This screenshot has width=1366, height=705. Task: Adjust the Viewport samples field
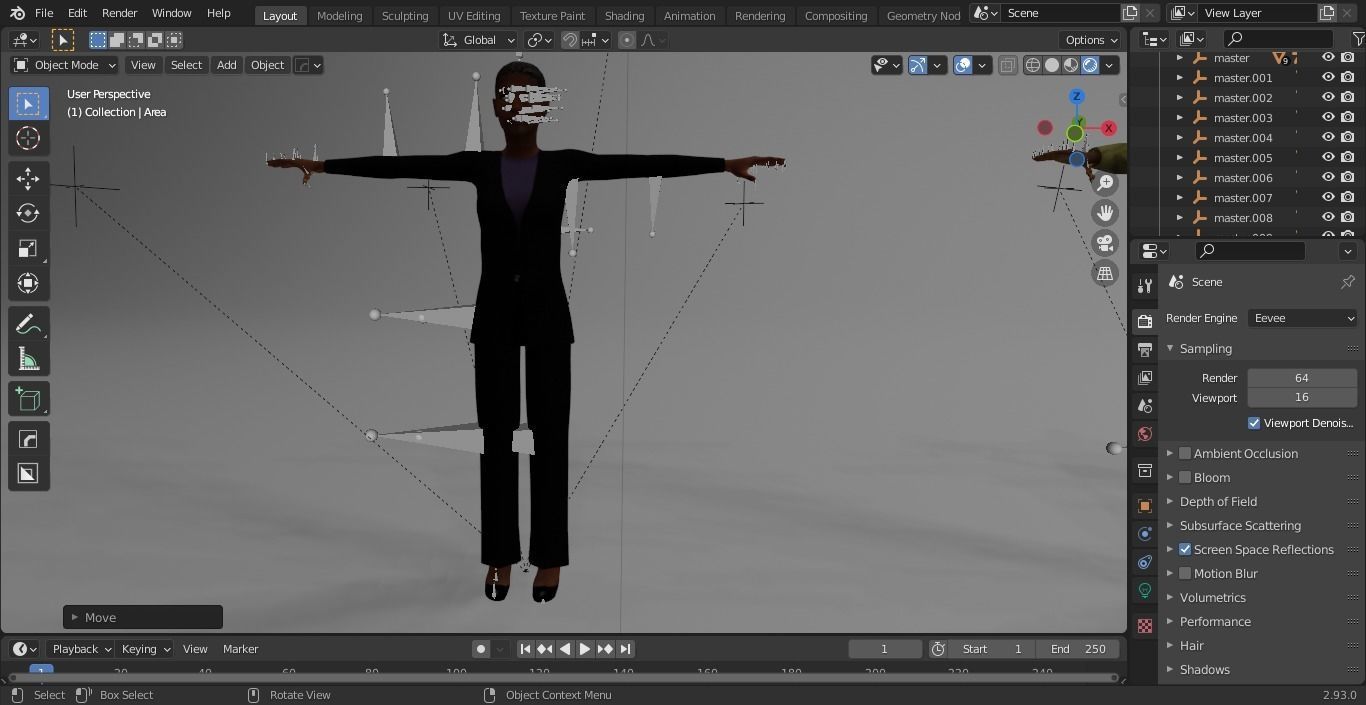1301,397
